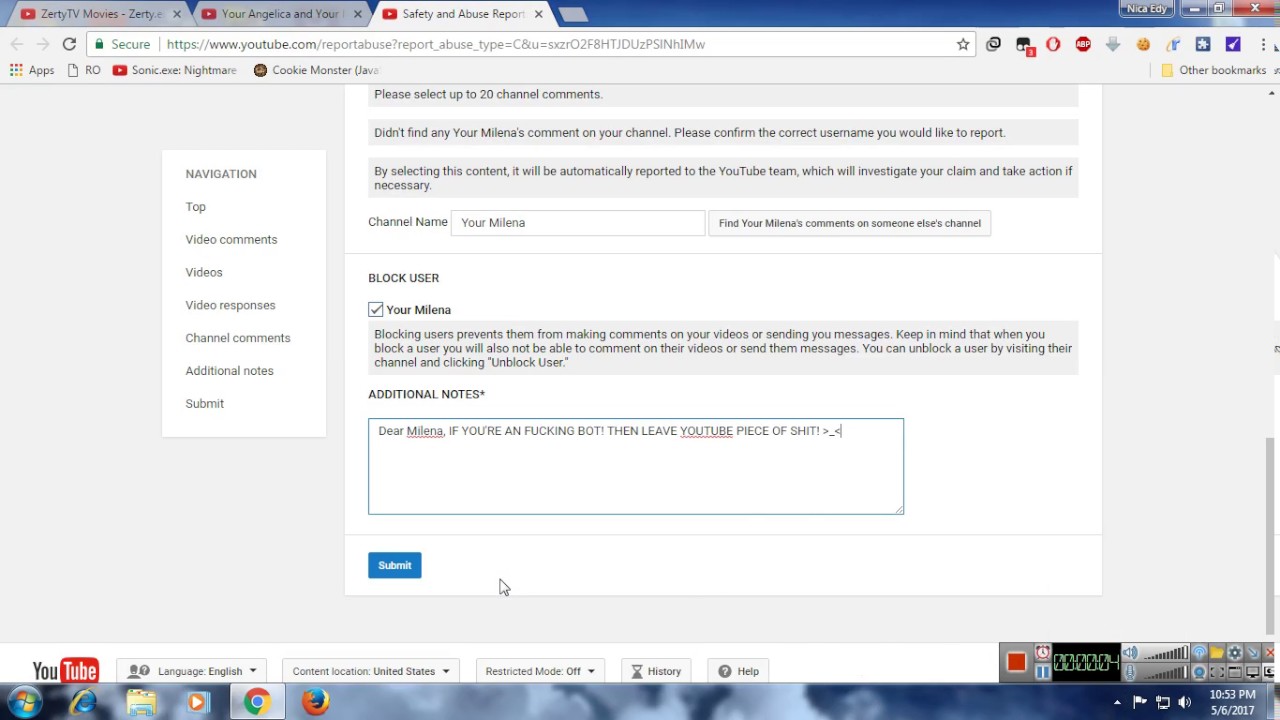The image size is (1280, 720).
Task: Mute the recorder microphone icon
Action: 1130,672
